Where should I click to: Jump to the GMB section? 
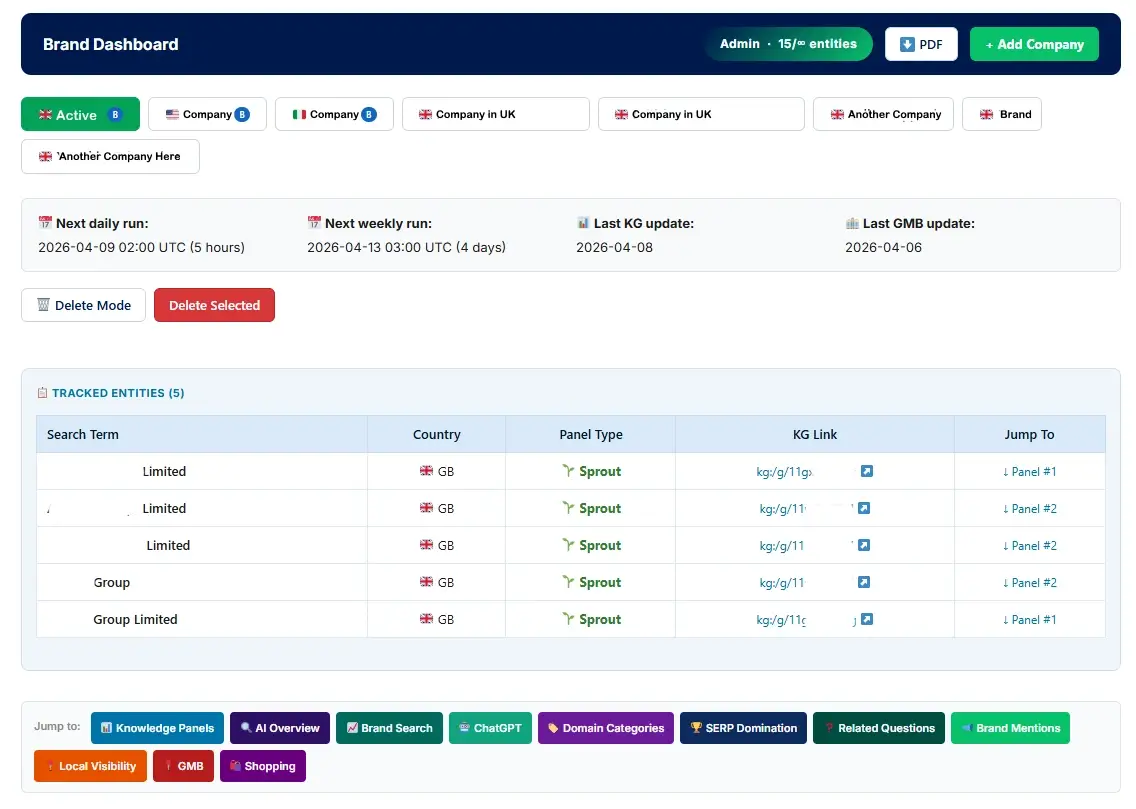183,766
